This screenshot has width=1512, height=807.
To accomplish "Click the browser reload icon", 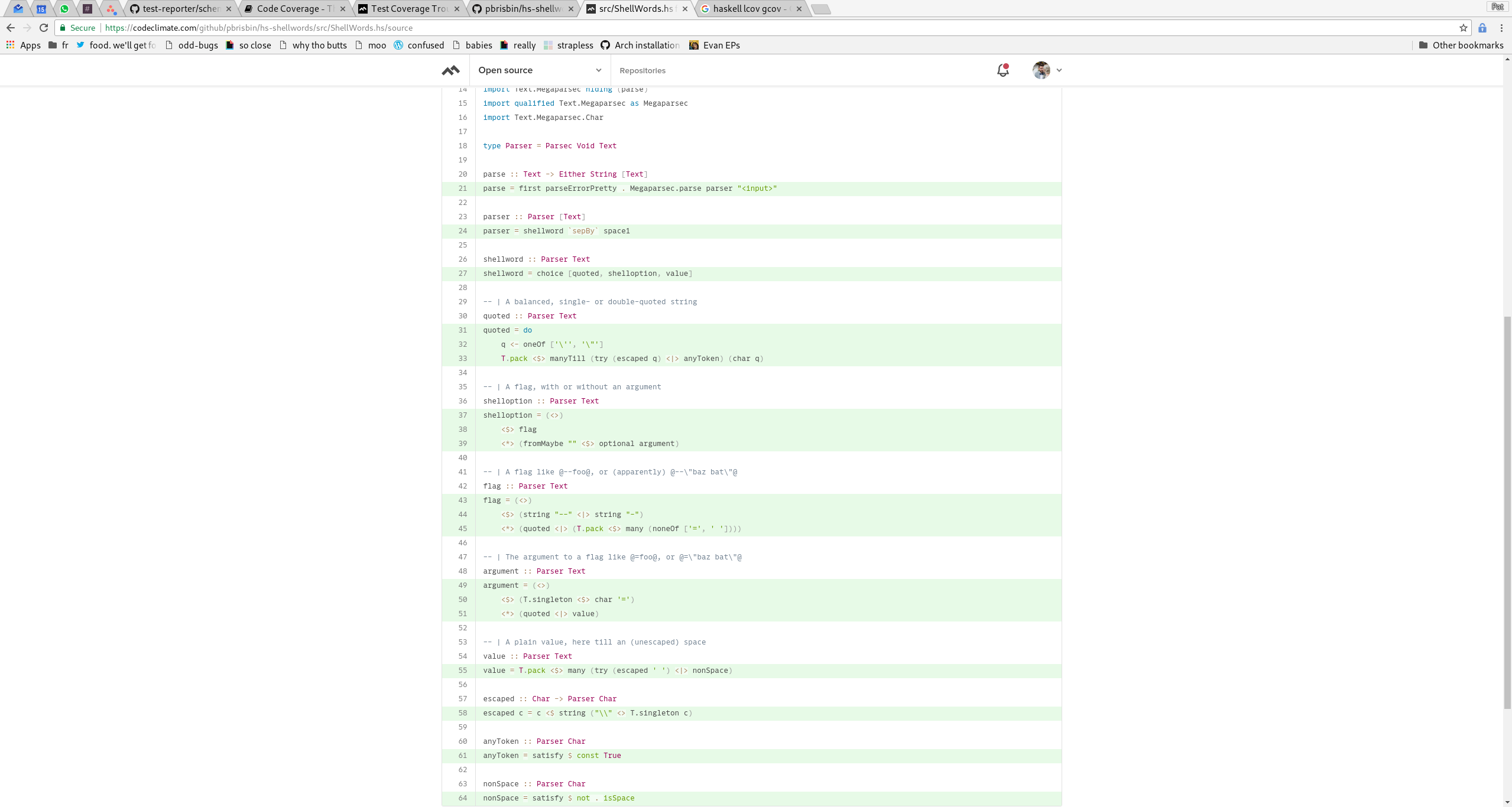I will [x=44, y=28].
